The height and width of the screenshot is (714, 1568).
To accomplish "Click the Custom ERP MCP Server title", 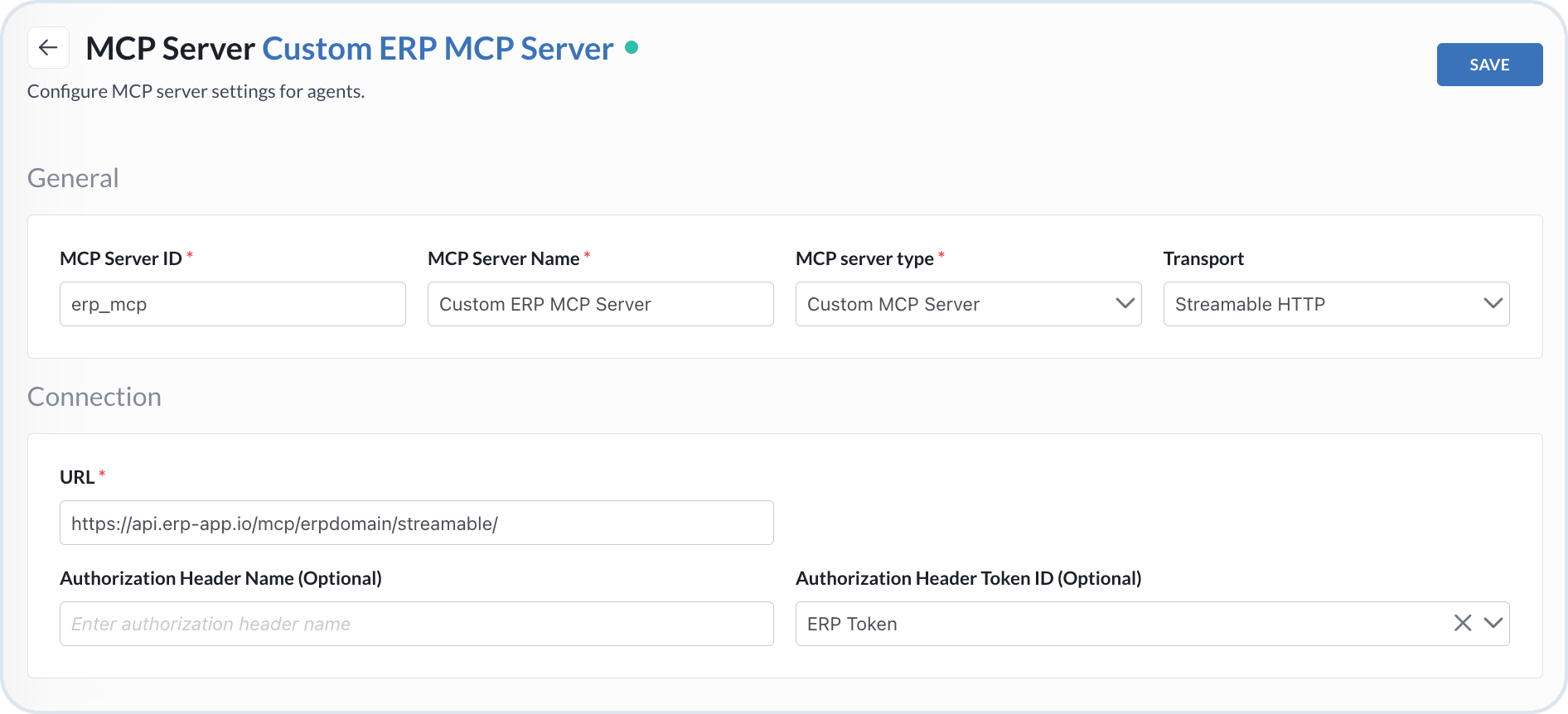I will [x=438, y=49].
